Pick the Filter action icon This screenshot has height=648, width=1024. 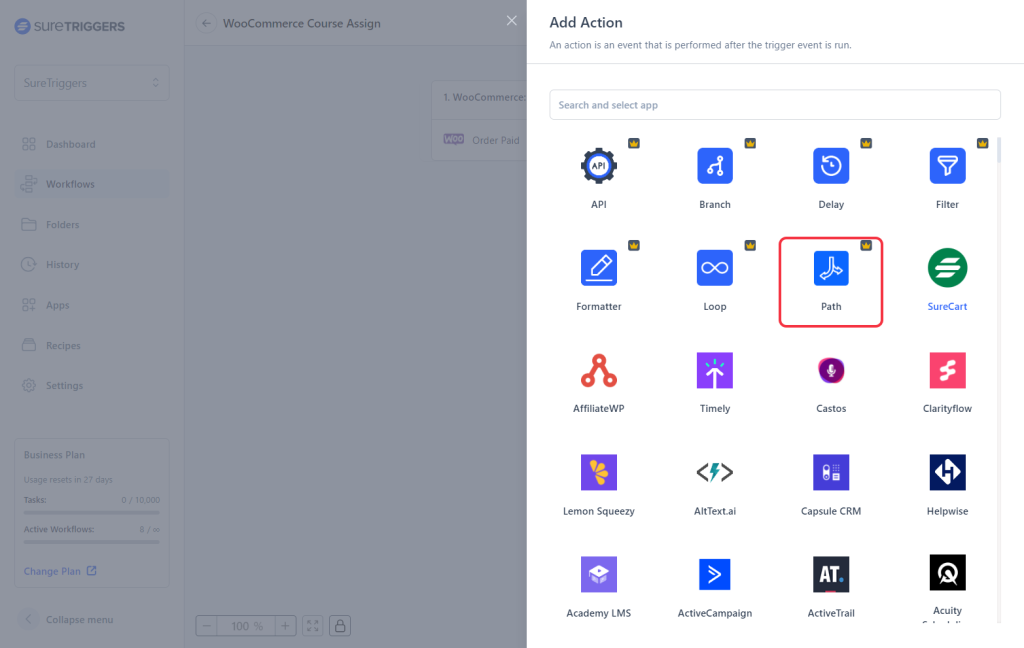pyautogui.click(x=946, y=166)
